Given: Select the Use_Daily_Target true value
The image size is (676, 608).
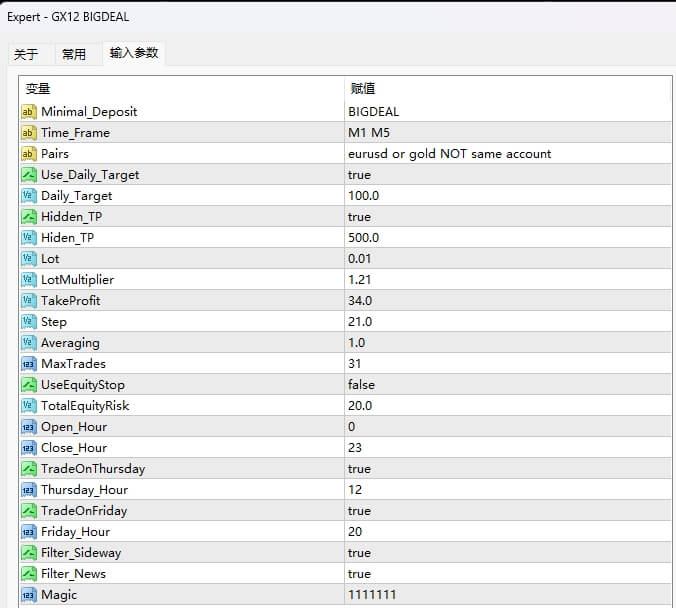Looking at the screenshot, I should [x=359, y=175].
